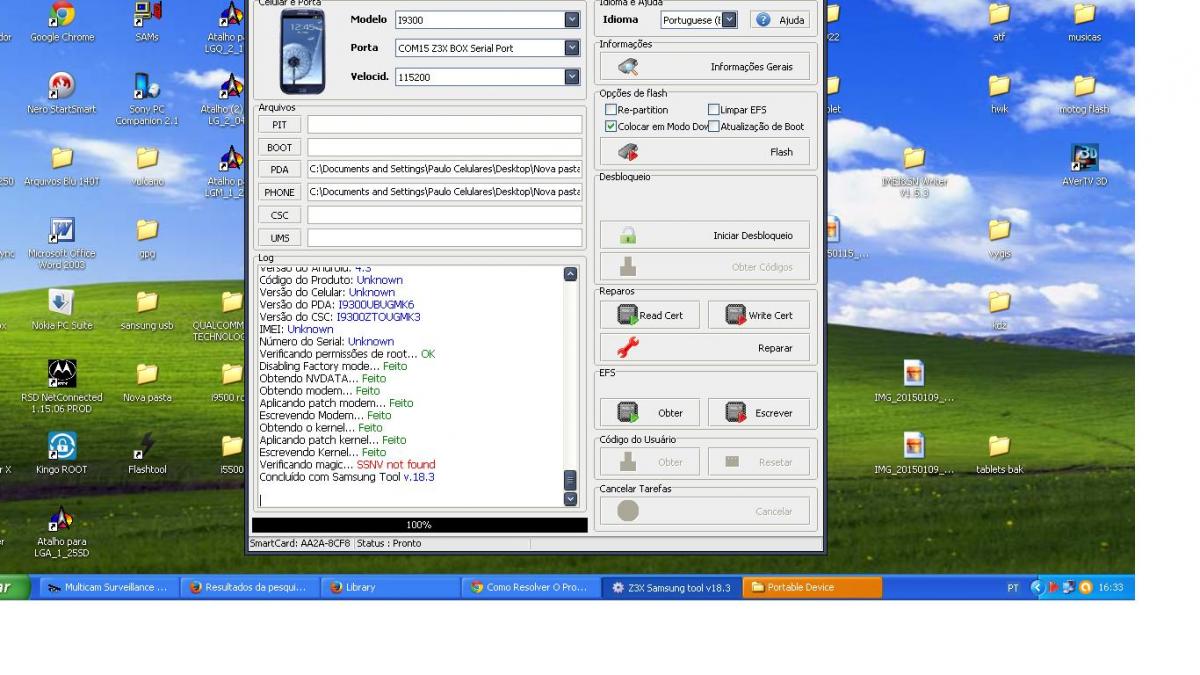
Task: Launch RSD NetConnected 1.15.06 PROD shortcut
Action: [62, 388]
